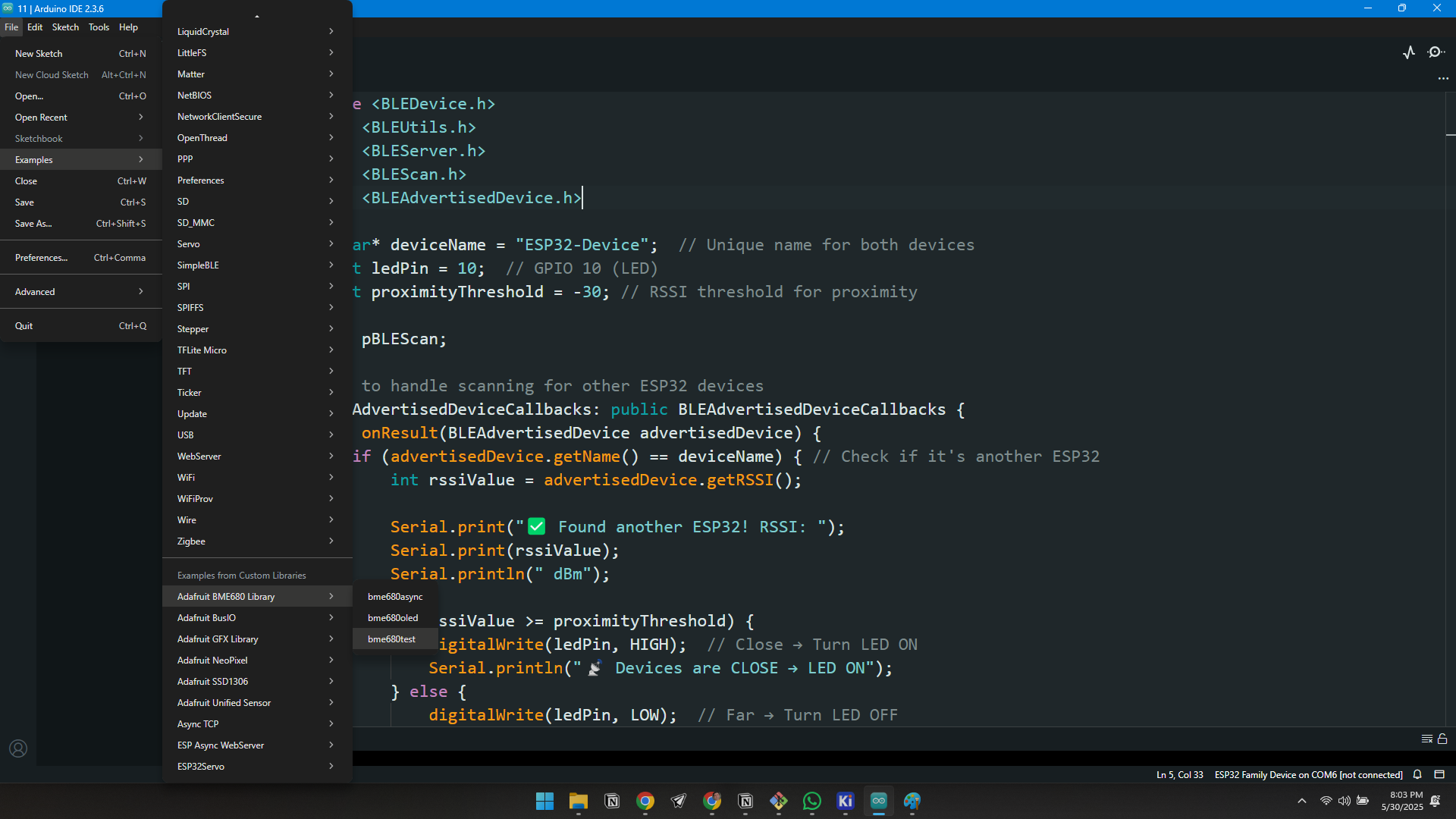Expand the Open Recent submenu
Screen dimensions: 1456x819
(x=81, y=118)
